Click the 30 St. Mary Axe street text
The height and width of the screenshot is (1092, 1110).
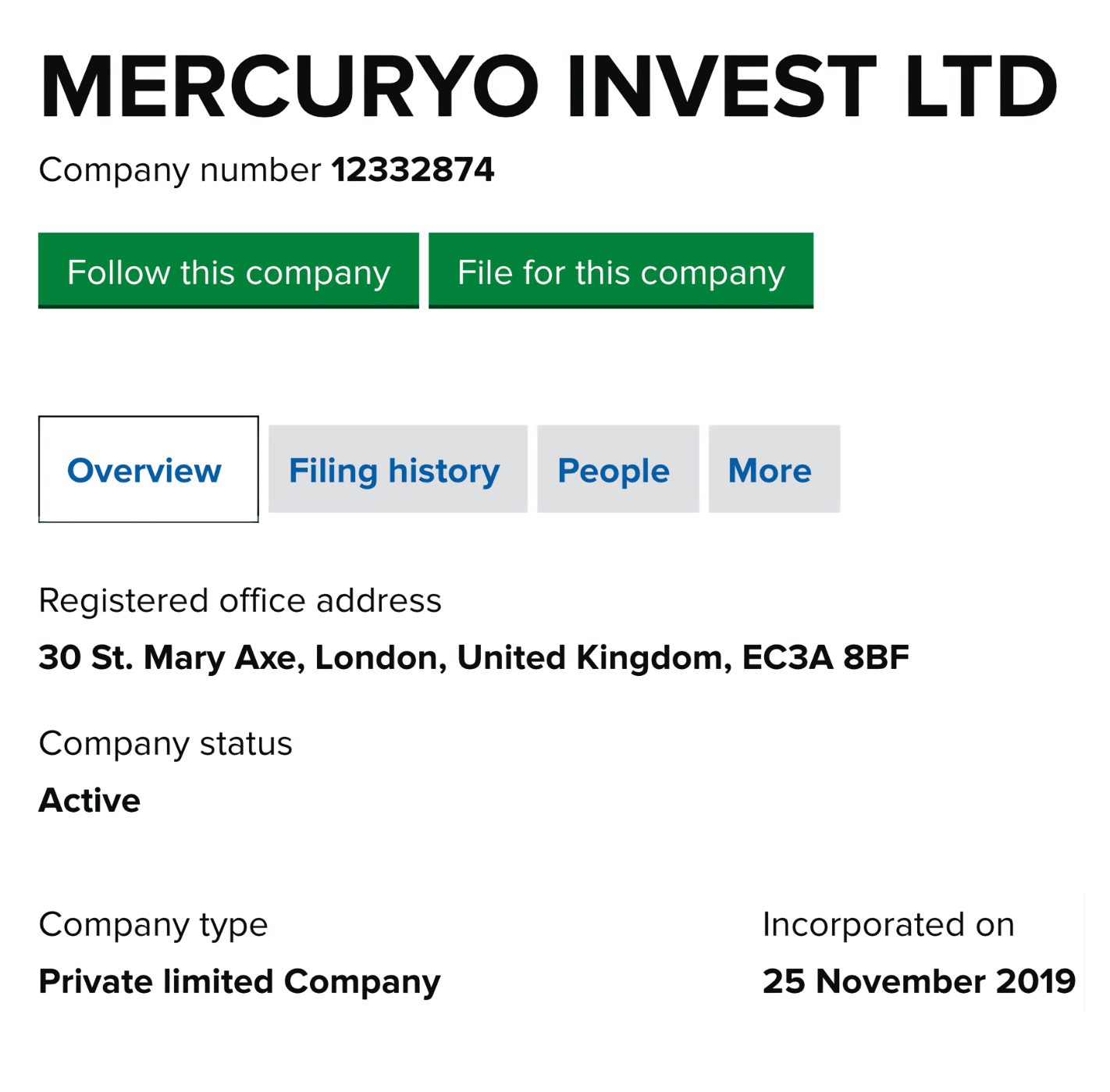(171, 657)
